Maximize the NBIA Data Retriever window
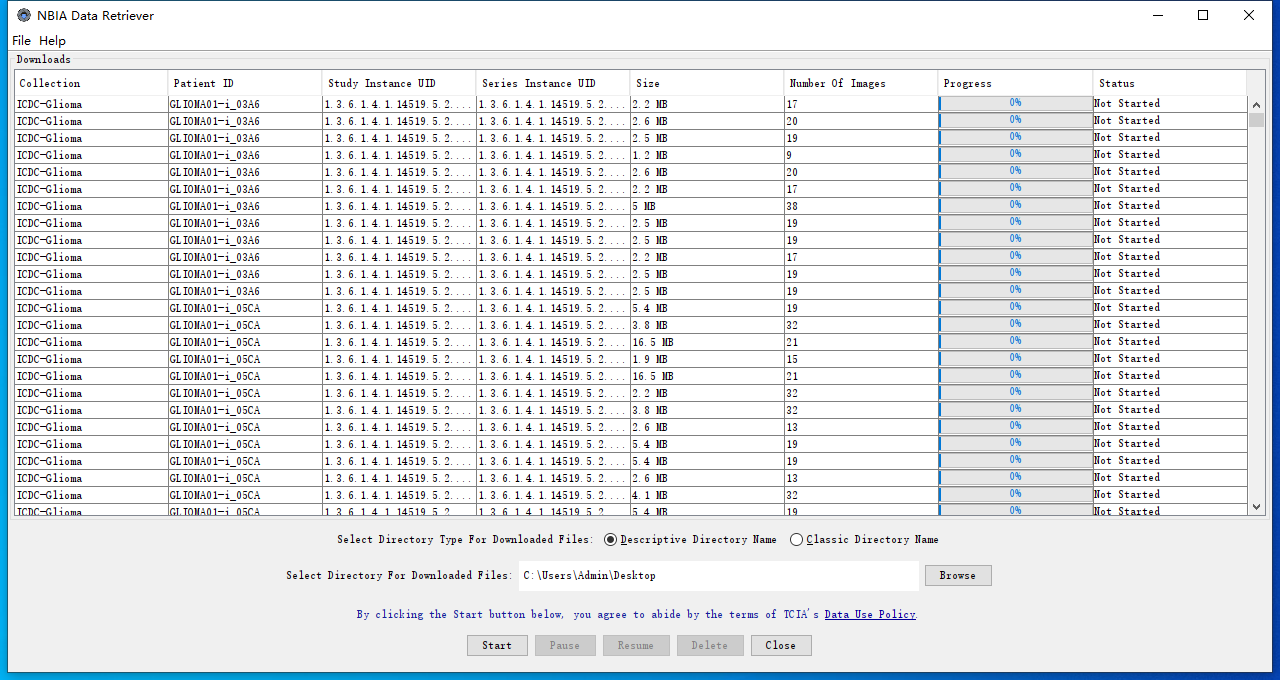1280x680 pixels. 1203,15
